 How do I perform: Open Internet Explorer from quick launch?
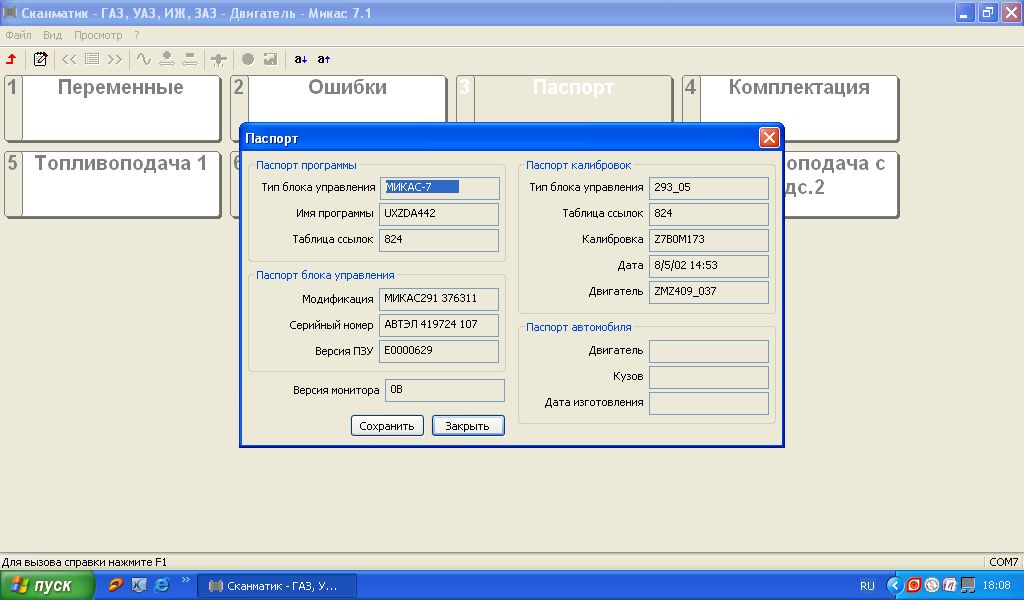pyautogui.click(x=161, y=585)
